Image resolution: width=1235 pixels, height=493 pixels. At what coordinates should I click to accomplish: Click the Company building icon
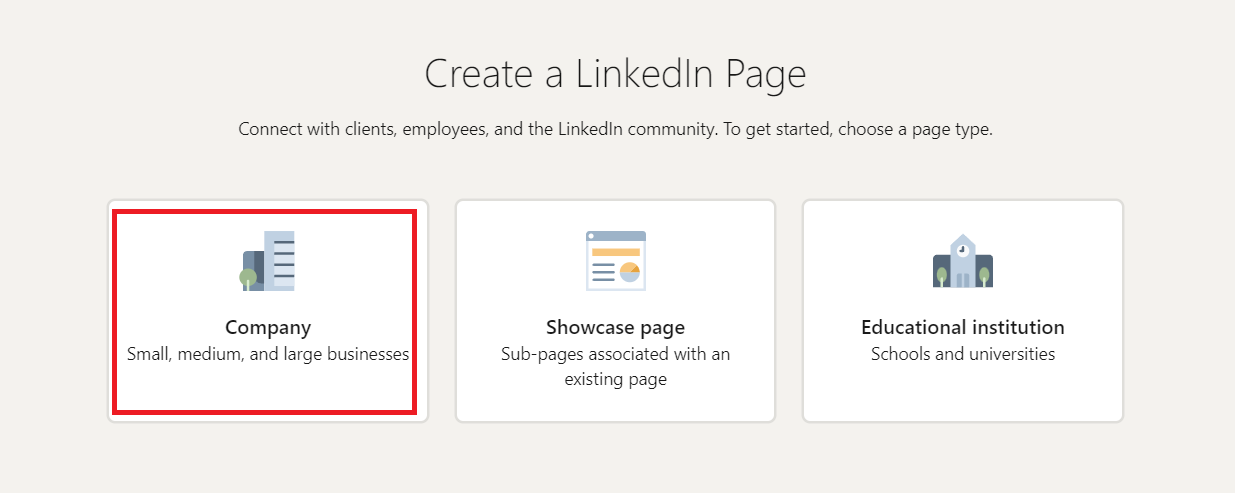pyautogui.click(x=268, y=260)
